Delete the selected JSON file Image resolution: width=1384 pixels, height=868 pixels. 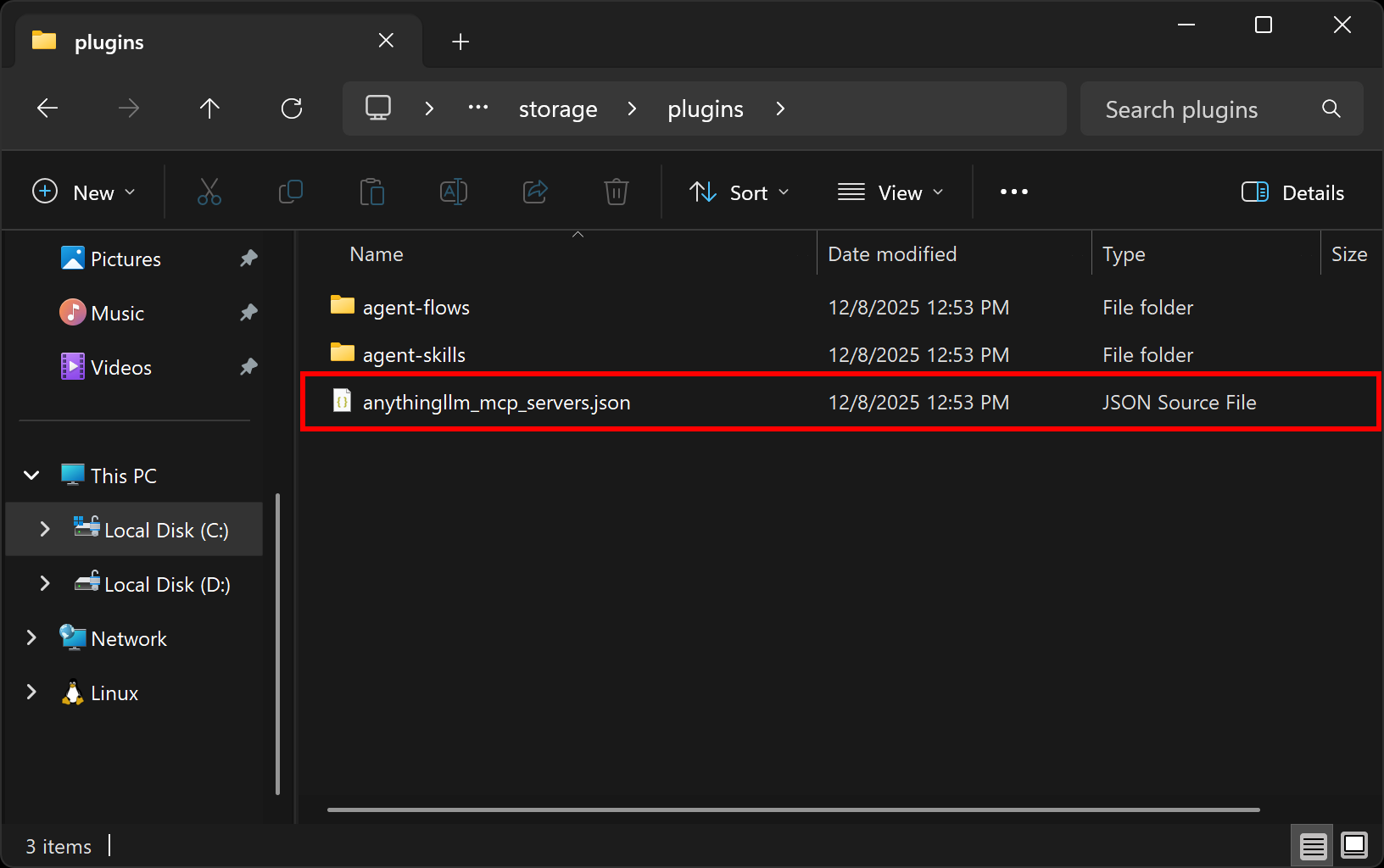click(616, 192)
